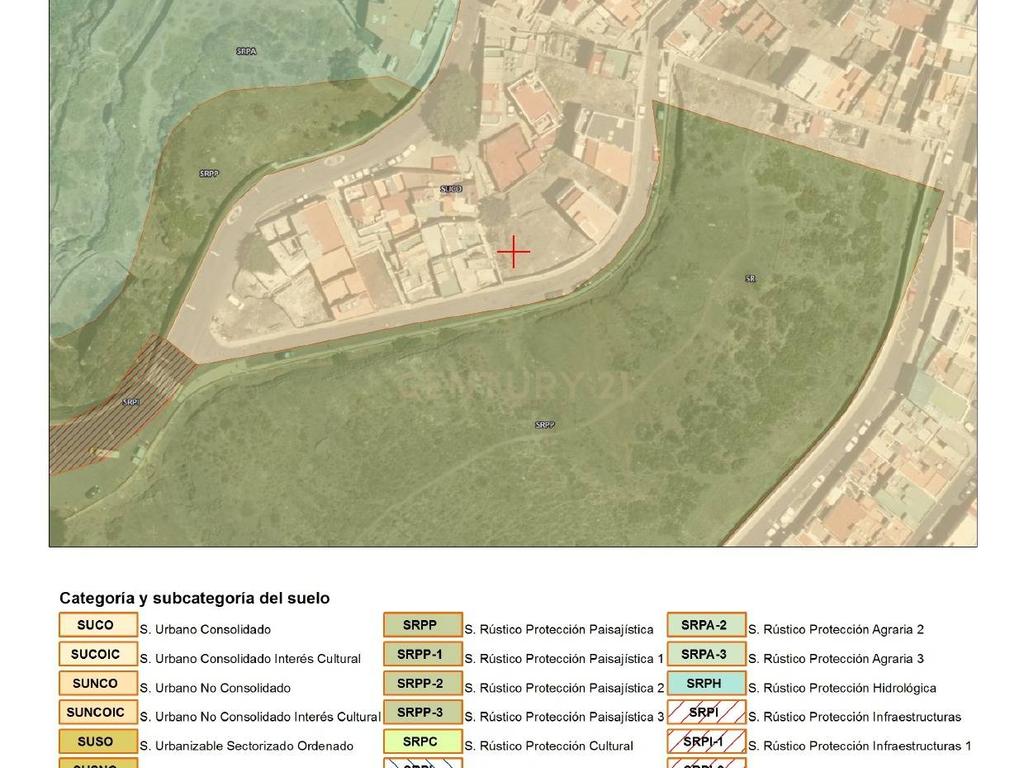1024x768 pixels.
Task: Click 'S. Urbano No Consolidado Interés Cultural' text
Action: (260, 717)
